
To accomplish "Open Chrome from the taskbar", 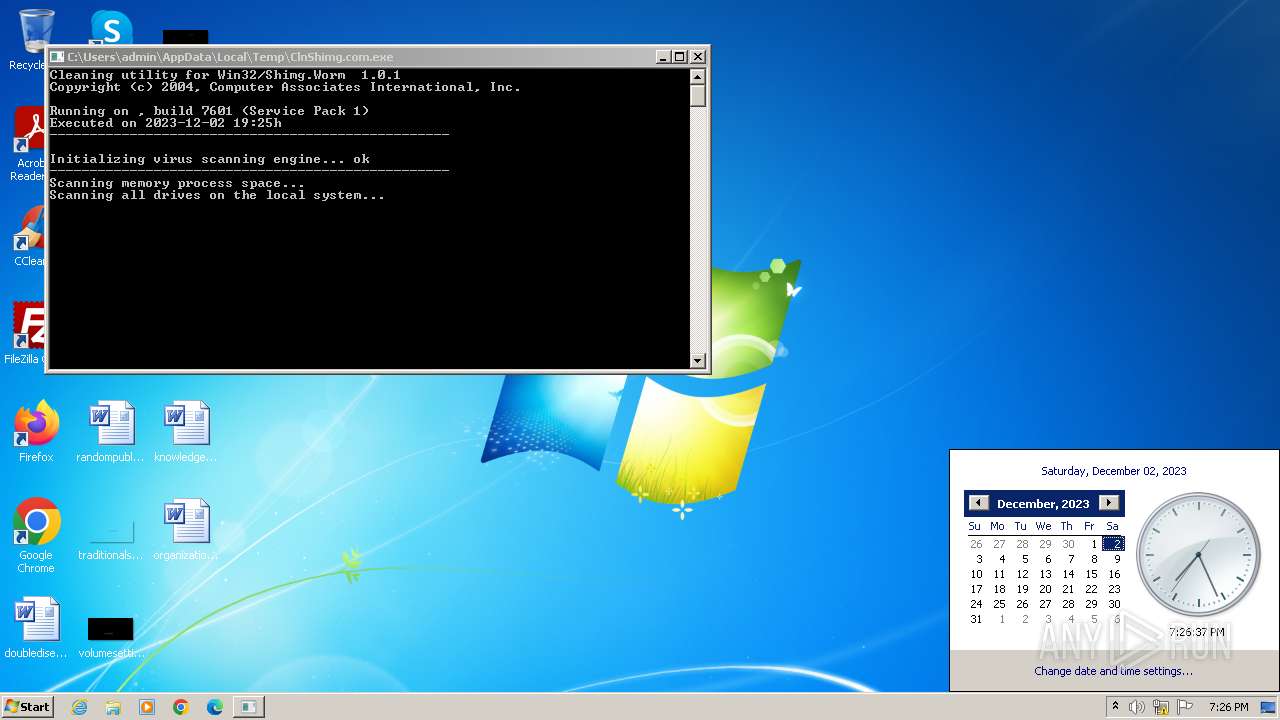I will pos(181,707).
